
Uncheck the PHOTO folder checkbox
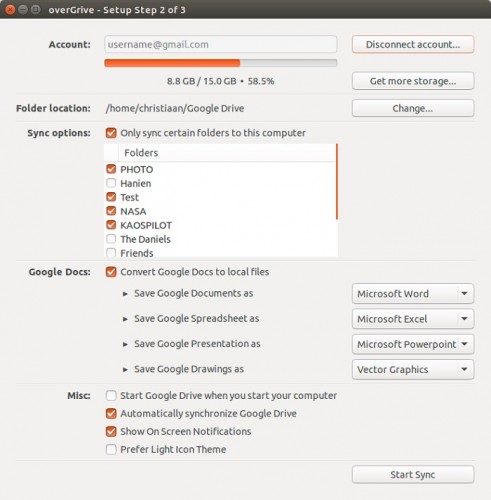(111, 169)
